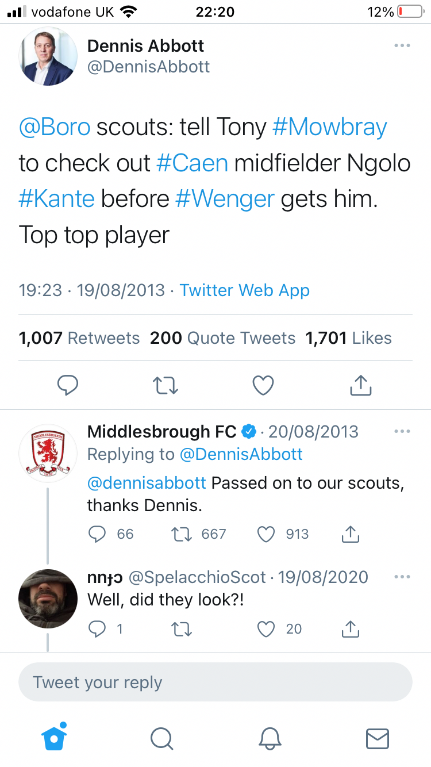Open the #Mowbray hashtag
The height and width of the screenshot is (767, 431).
tap(329, 127)
